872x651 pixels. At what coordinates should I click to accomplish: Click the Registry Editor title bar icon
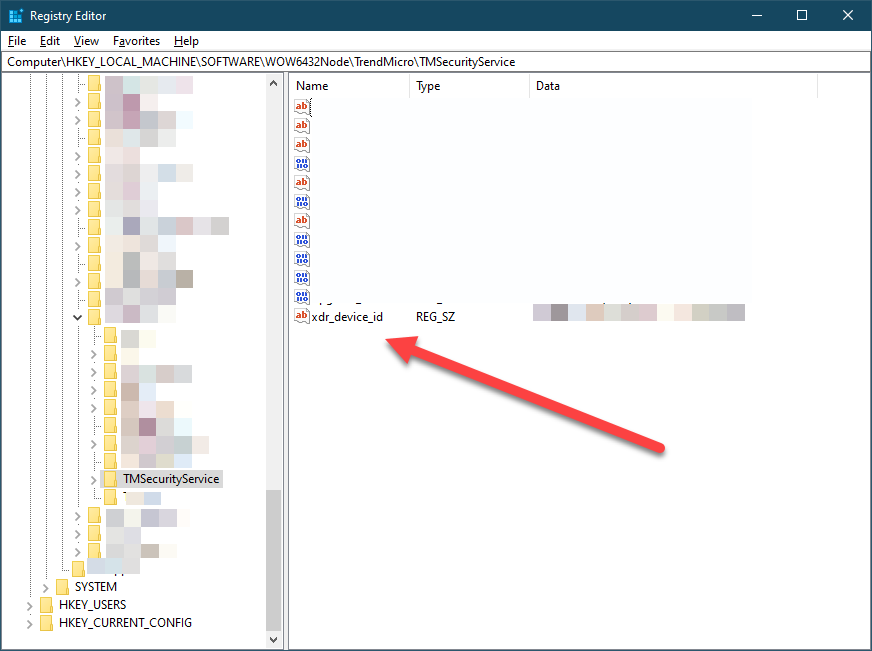pyautogui.click(x=16, y=16)
